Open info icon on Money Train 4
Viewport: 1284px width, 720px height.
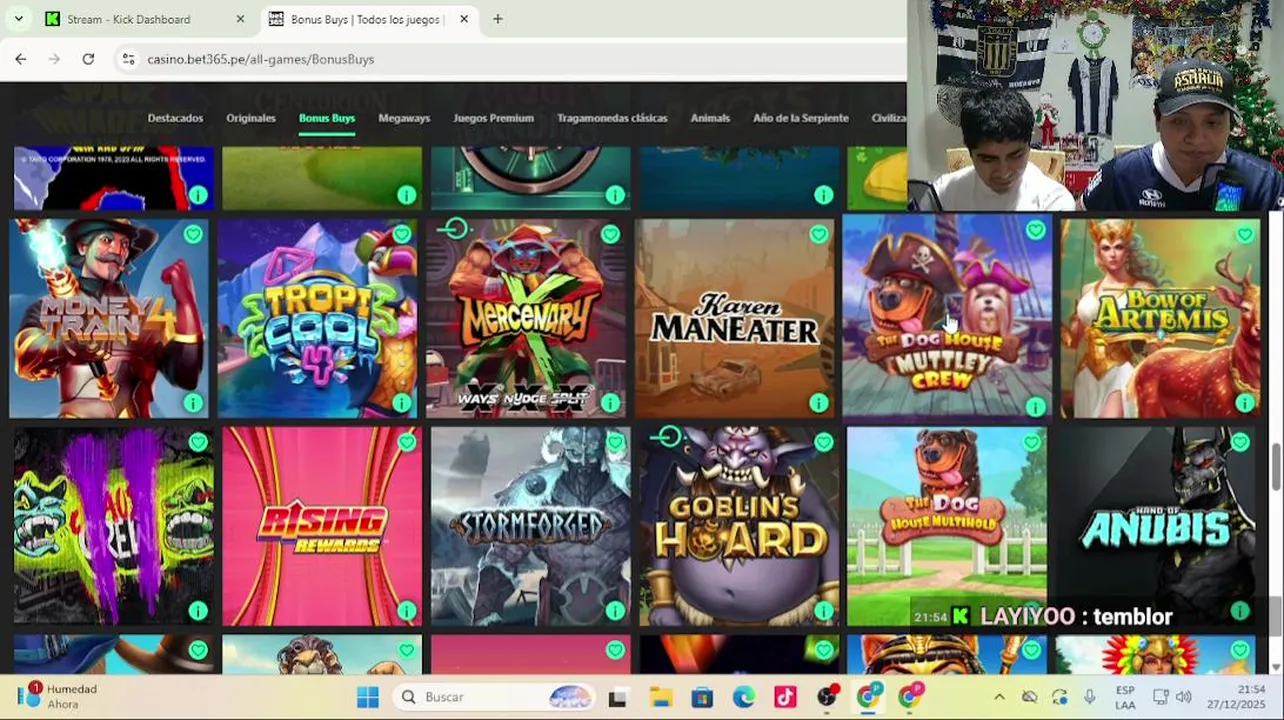[x=193, y=403]
